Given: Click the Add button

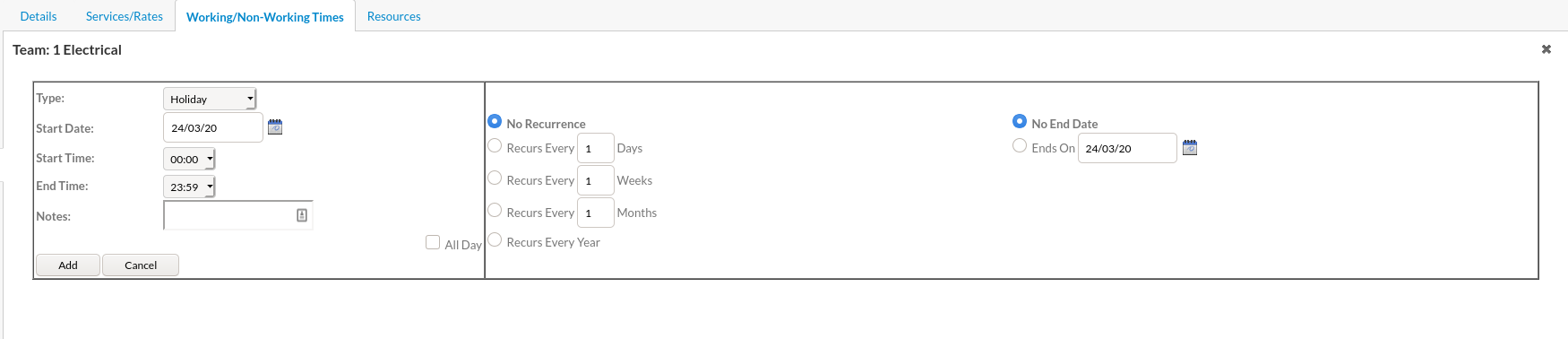Looking at the screenshot, I should point(68,265).
